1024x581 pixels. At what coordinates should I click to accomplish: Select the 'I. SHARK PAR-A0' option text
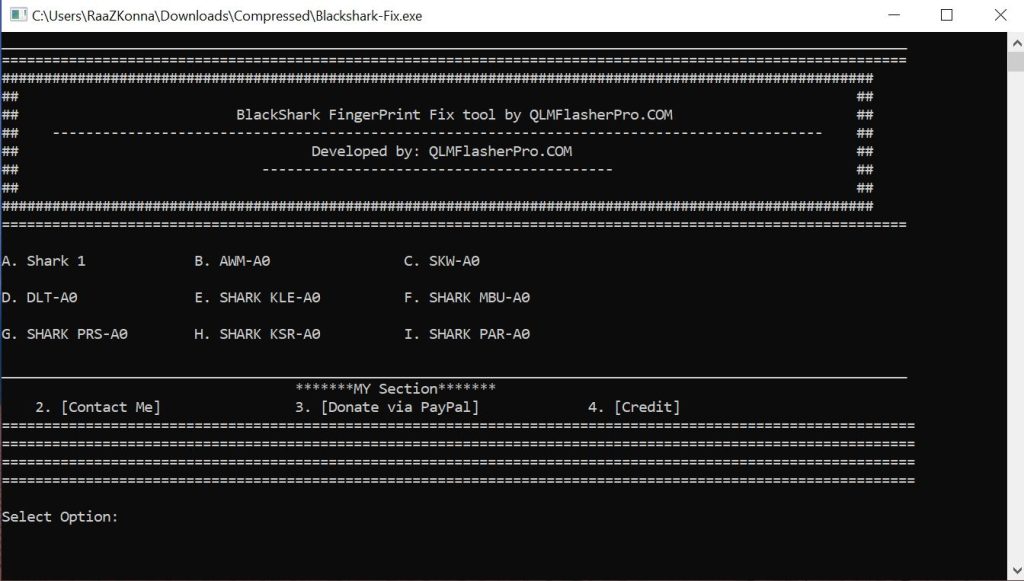[467, 334]
